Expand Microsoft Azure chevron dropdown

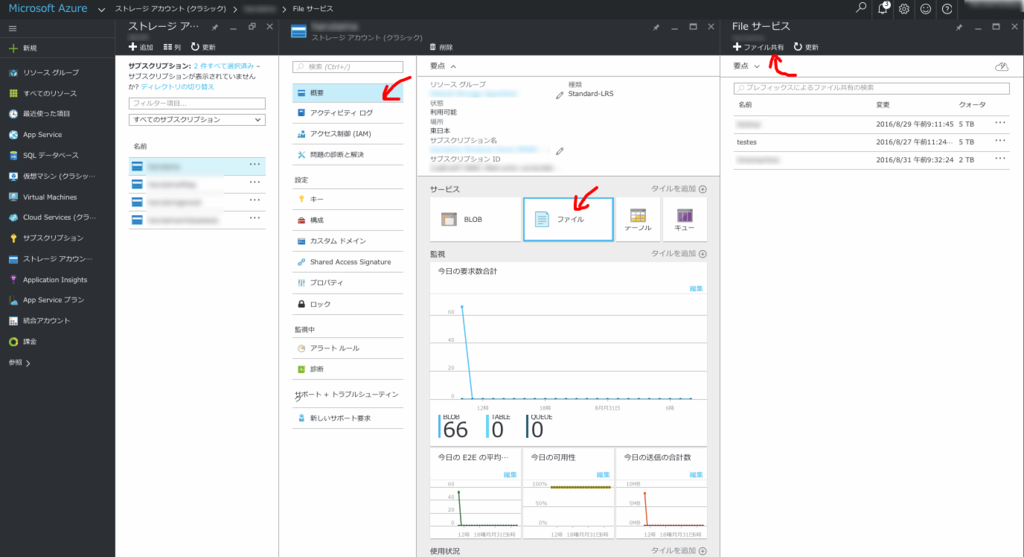[x=101, y=10]
